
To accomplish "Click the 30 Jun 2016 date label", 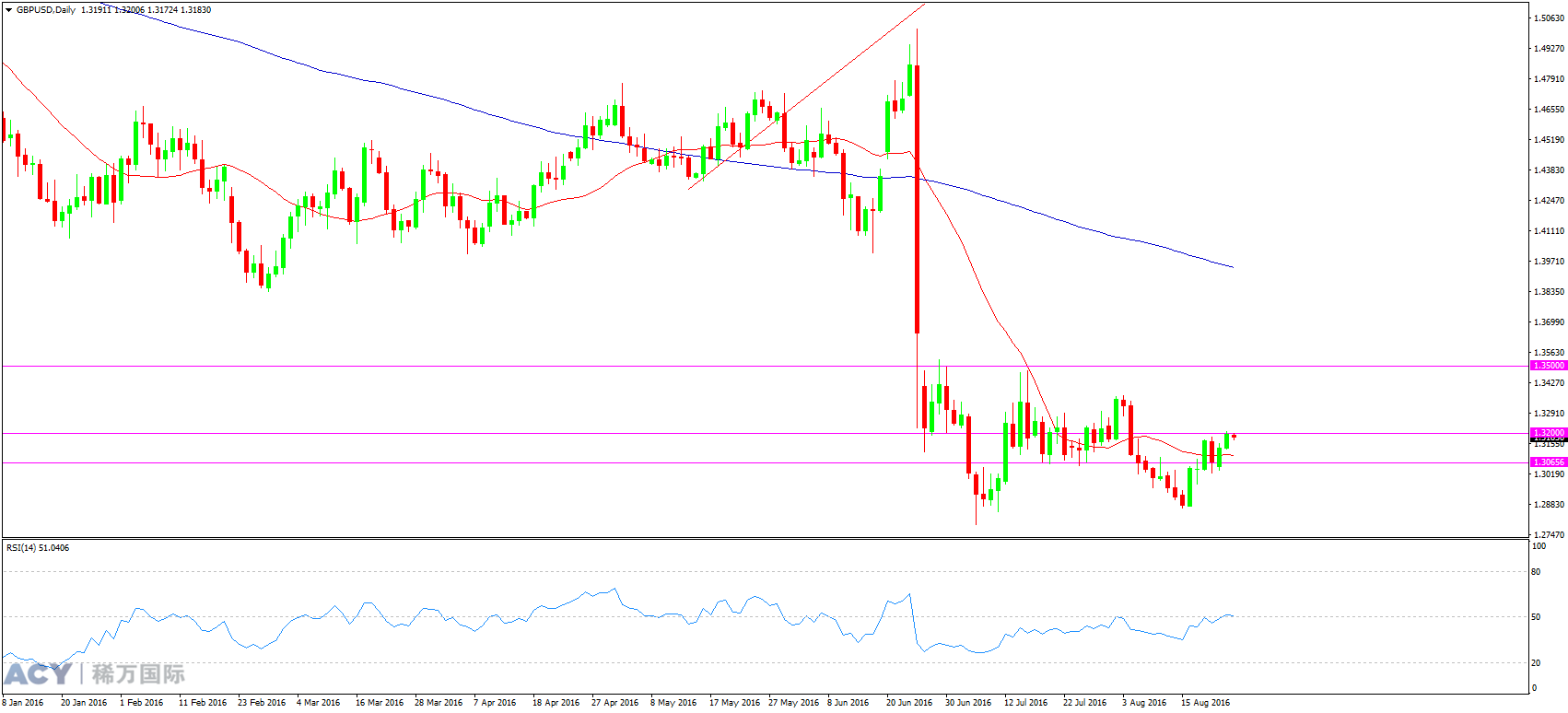I will [x=968, y=702].
